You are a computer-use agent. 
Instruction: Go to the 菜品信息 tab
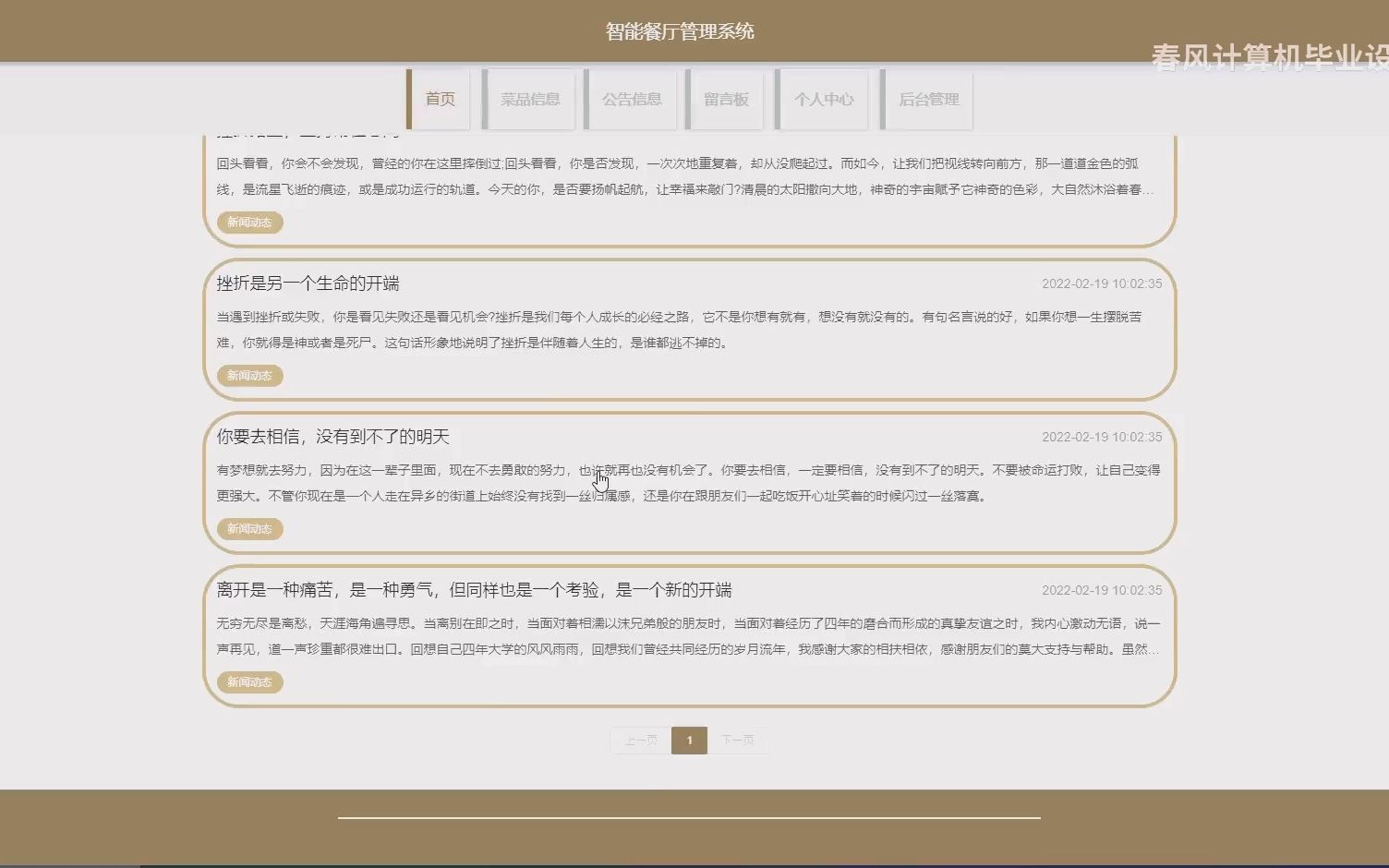click(x=530, y=99)
